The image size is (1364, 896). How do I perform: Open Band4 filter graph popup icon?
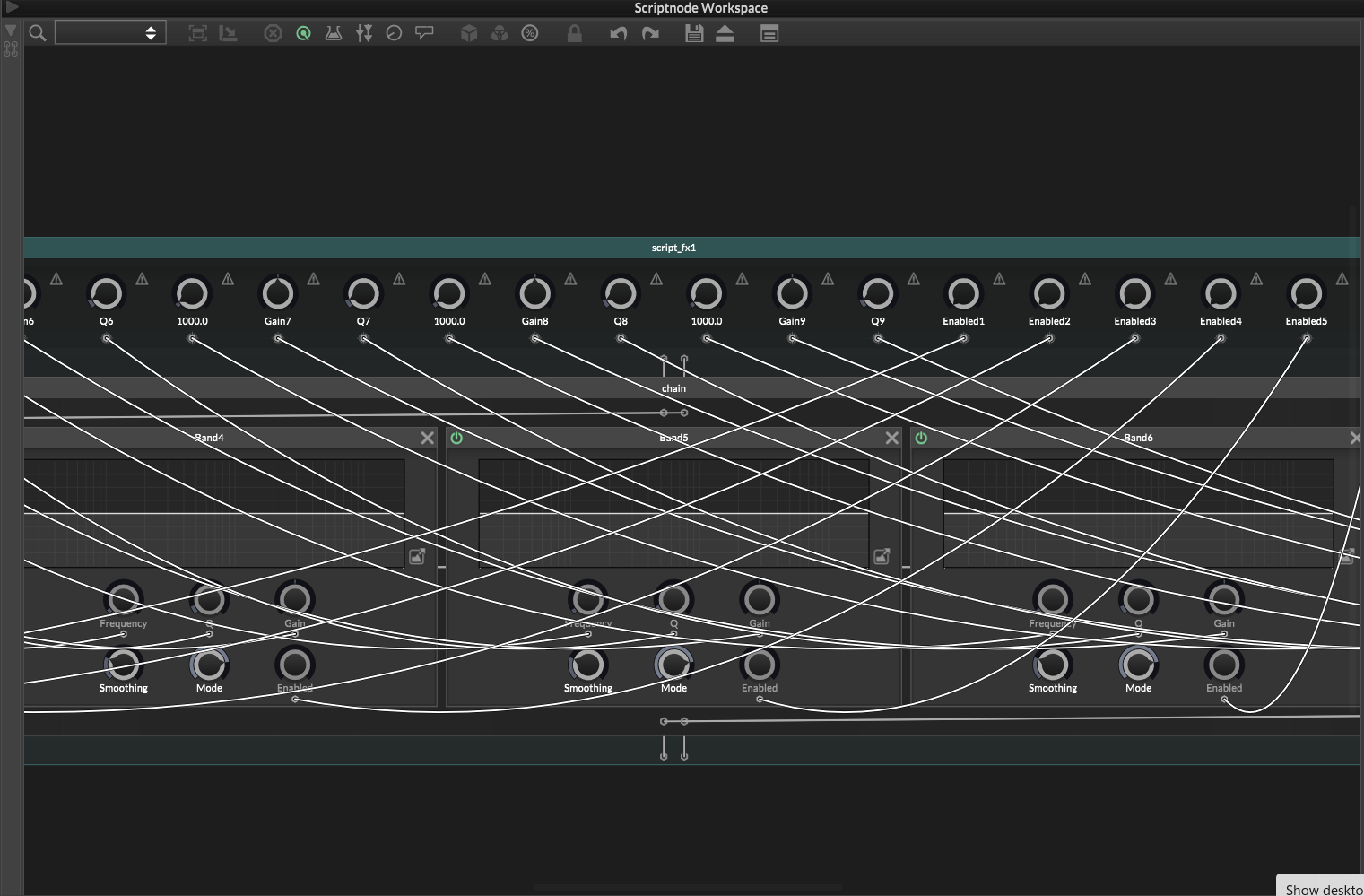417,557
